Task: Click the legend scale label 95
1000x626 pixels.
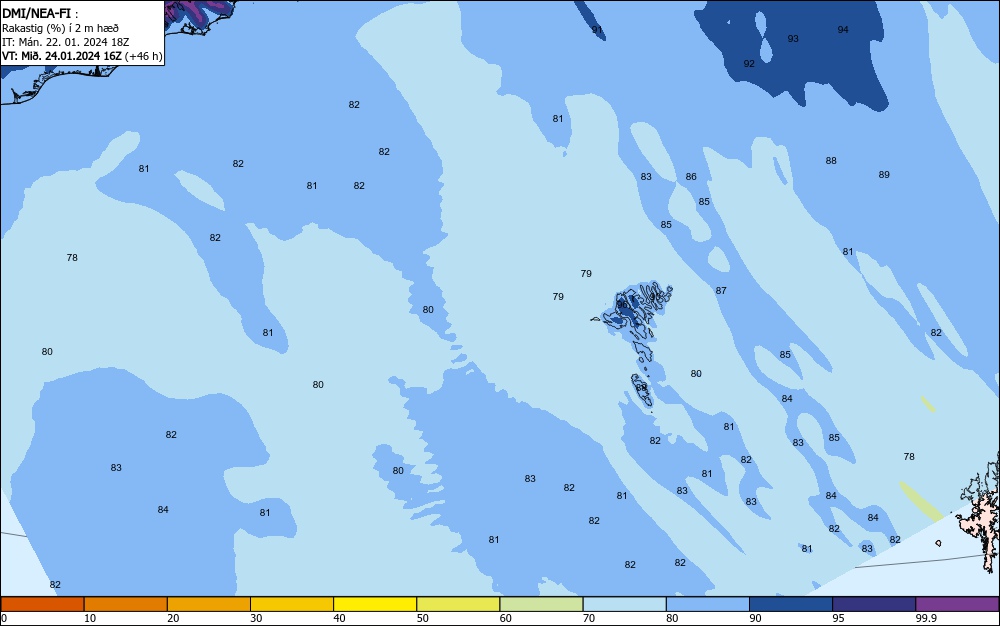Action: tap(838, 618)
